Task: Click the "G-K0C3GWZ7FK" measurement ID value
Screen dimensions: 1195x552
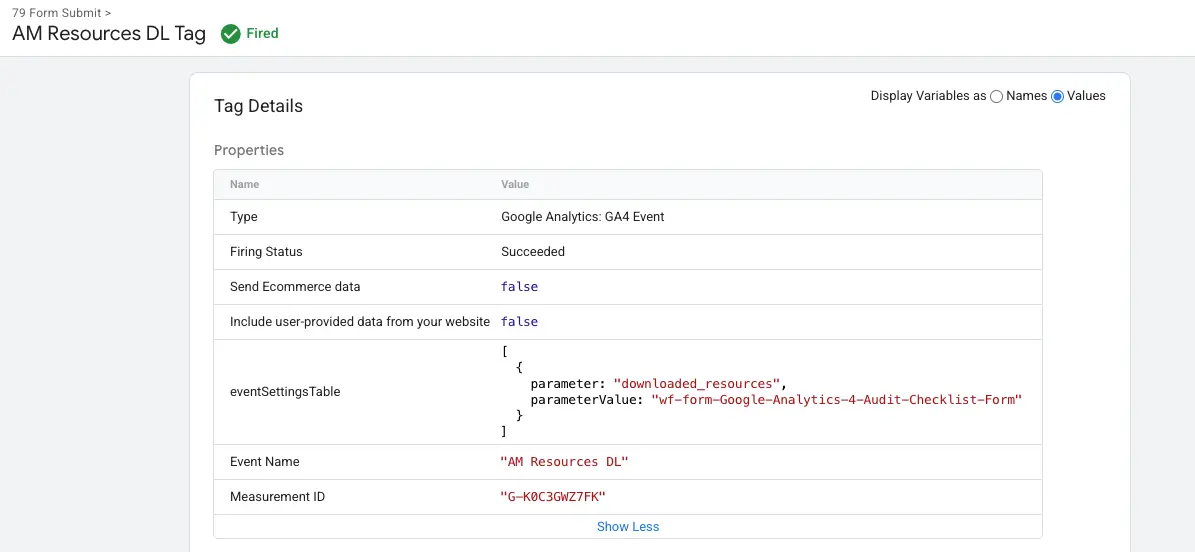Action: (553, 497)
